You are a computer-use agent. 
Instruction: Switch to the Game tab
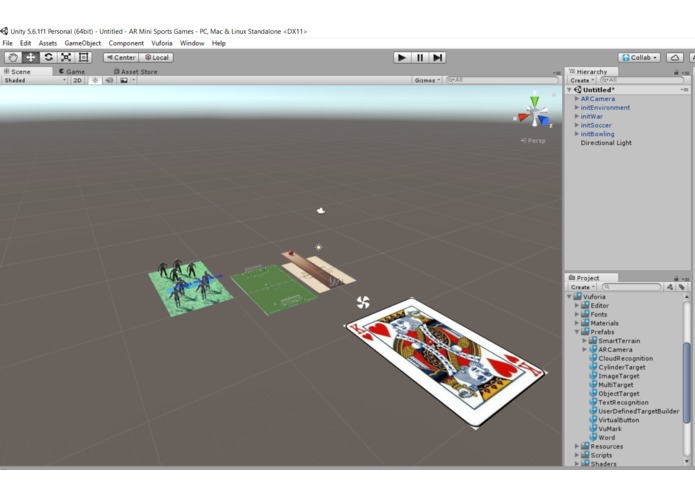pyautogui.click(x=72, y=71)
